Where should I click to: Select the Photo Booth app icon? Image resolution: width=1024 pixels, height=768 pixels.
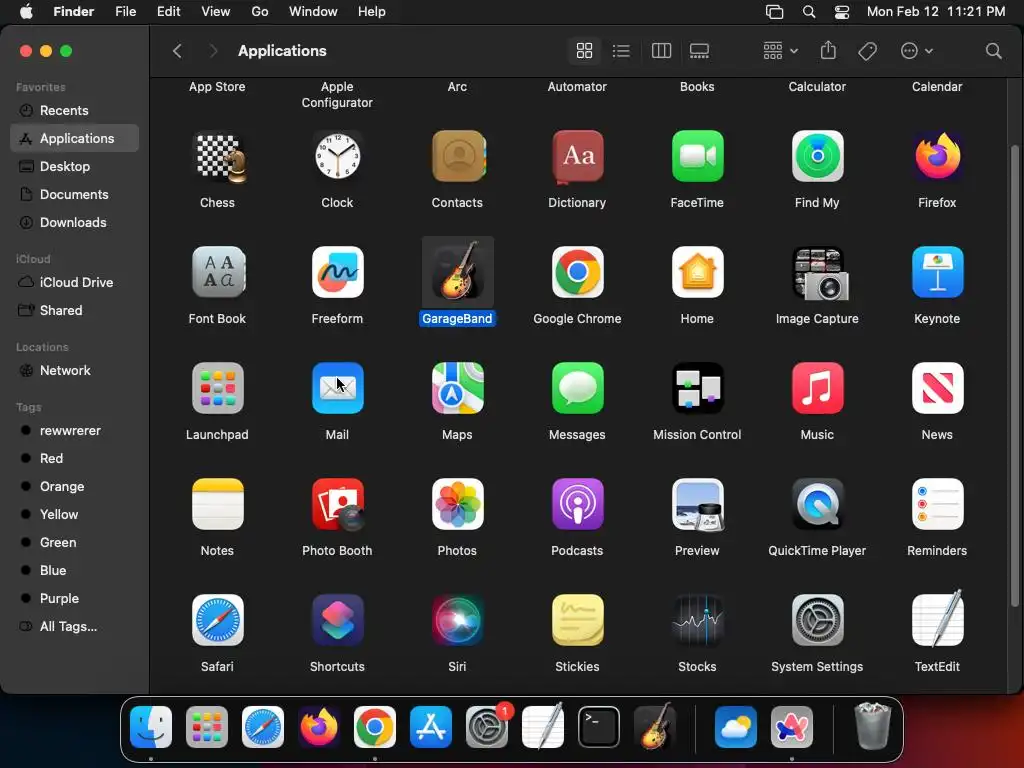(x=337, y=504)
